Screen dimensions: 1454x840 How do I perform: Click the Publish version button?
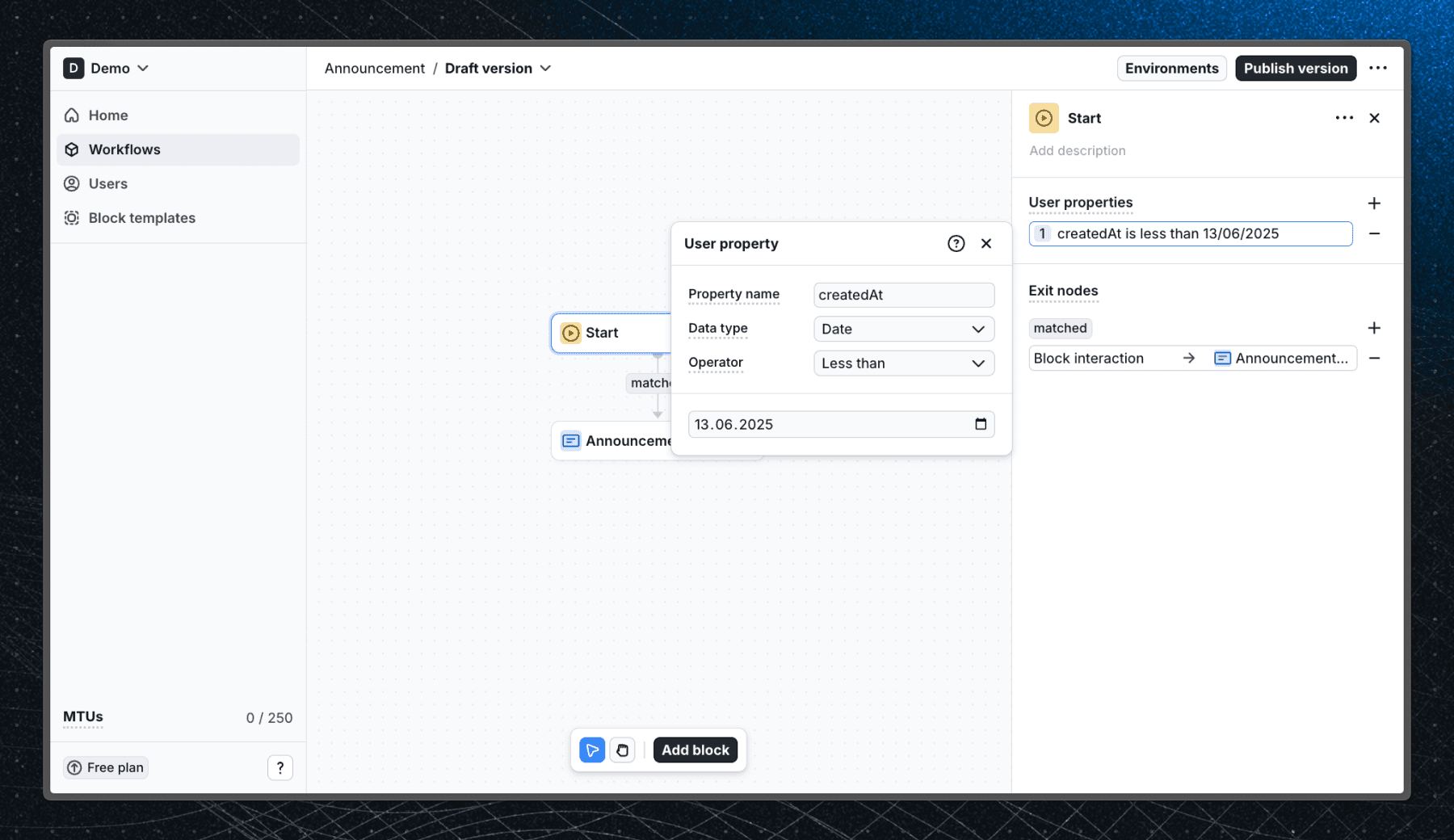(1296, 68)
